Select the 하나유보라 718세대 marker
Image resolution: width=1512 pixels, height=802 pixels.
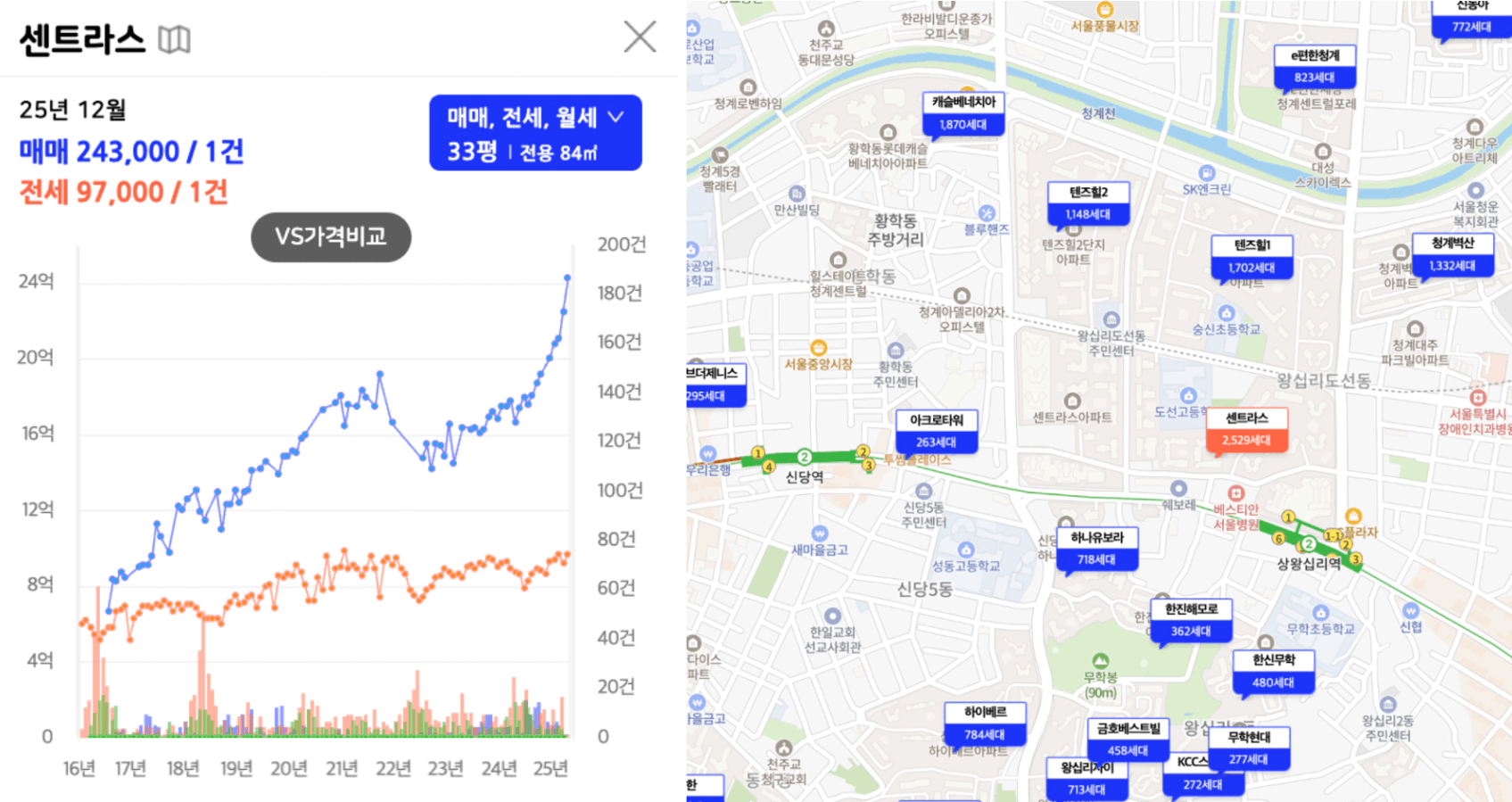tap(1096, 549)
